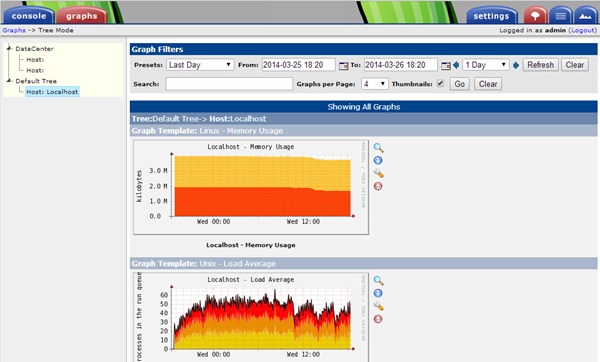Image resolution: width=600 pixels, height=362 pixels.
Task: Open the Graphs per Page dropdown
Action: (375, 84)
